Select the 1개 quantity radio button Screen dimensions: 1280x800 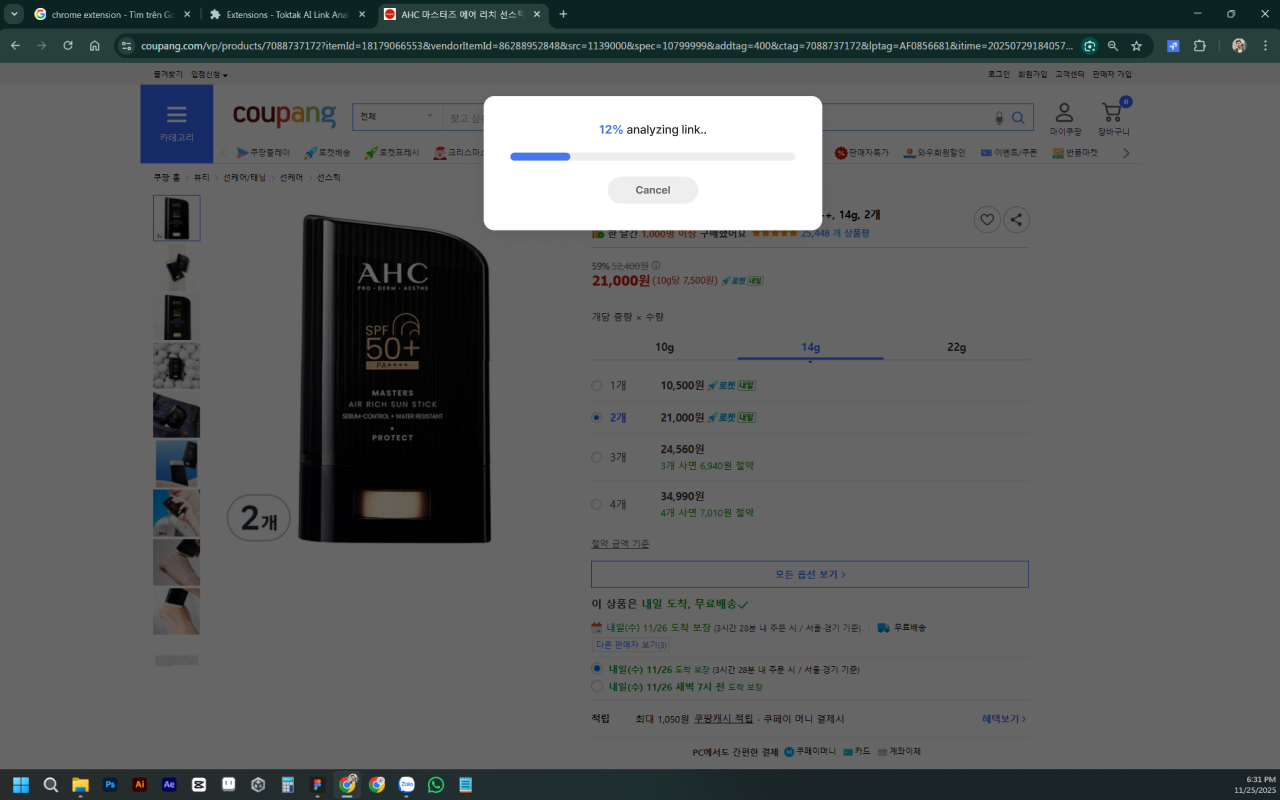coord(597,385)
